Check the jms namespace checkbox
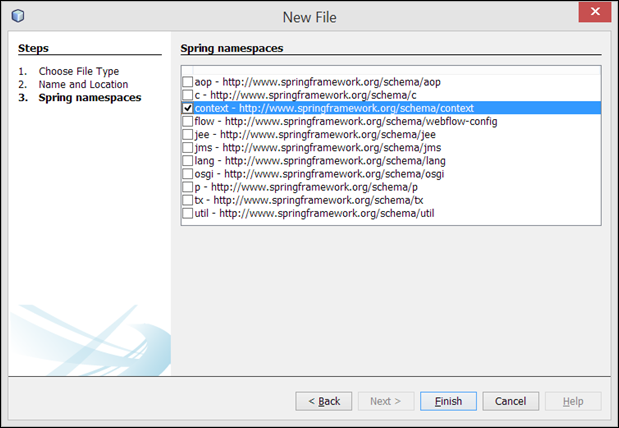The width and height of the screenshot is (619, 428). pyautogui.click(x=188, y=148)
